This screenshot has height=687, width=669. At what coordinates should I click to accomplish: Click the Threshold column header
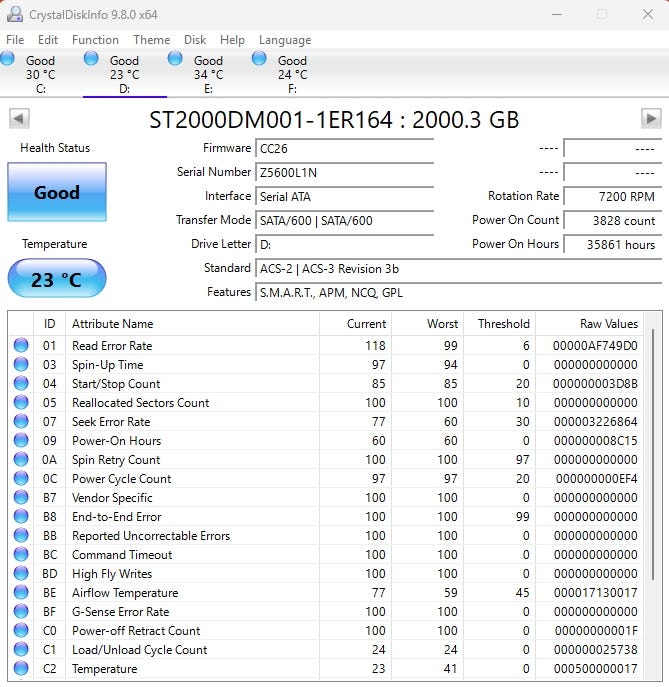click(x=500, y=324)
